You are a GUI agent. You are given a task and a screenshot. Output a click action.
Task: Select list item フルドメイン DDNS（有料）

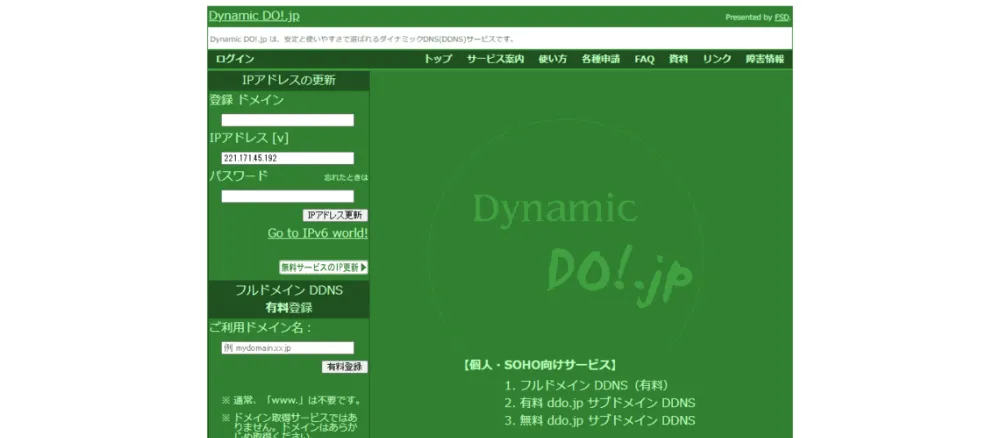click(594, 386)
